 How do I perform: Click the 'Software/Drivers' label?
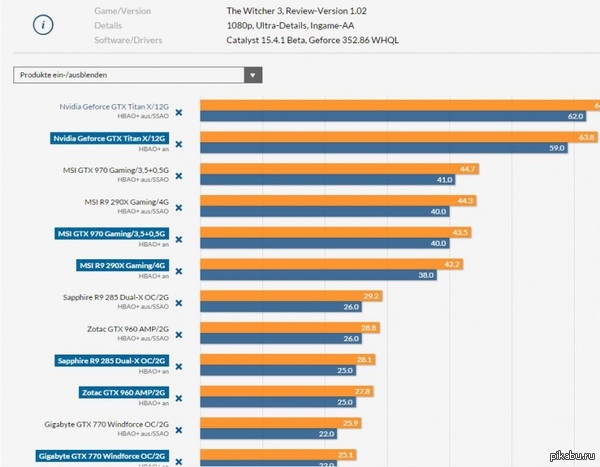[128, 40]
